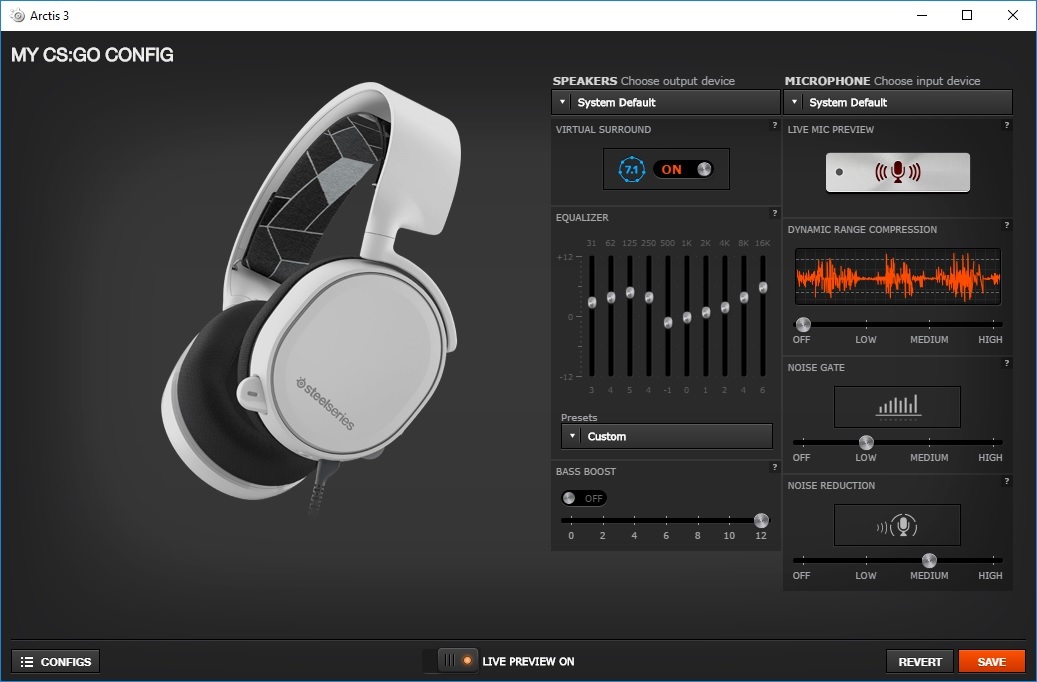Open Noise Gate help question mark

tap(1007, 363)
